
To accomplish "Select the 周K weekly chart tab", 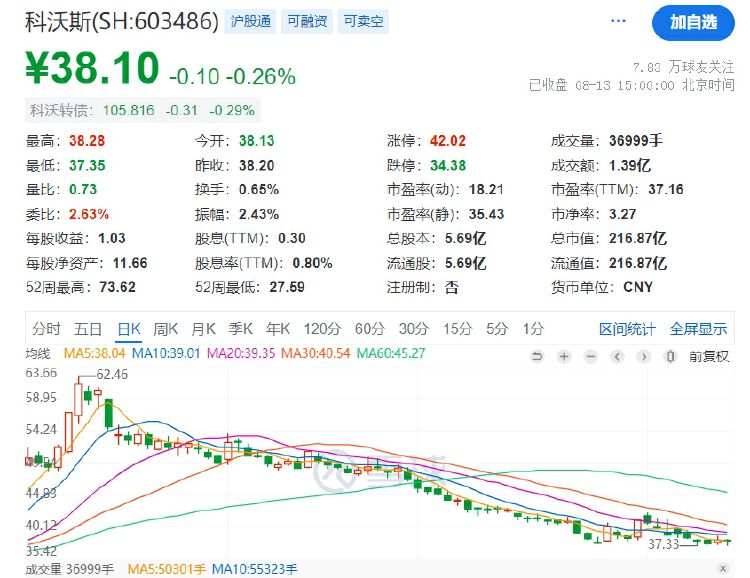I will point(165,329).
